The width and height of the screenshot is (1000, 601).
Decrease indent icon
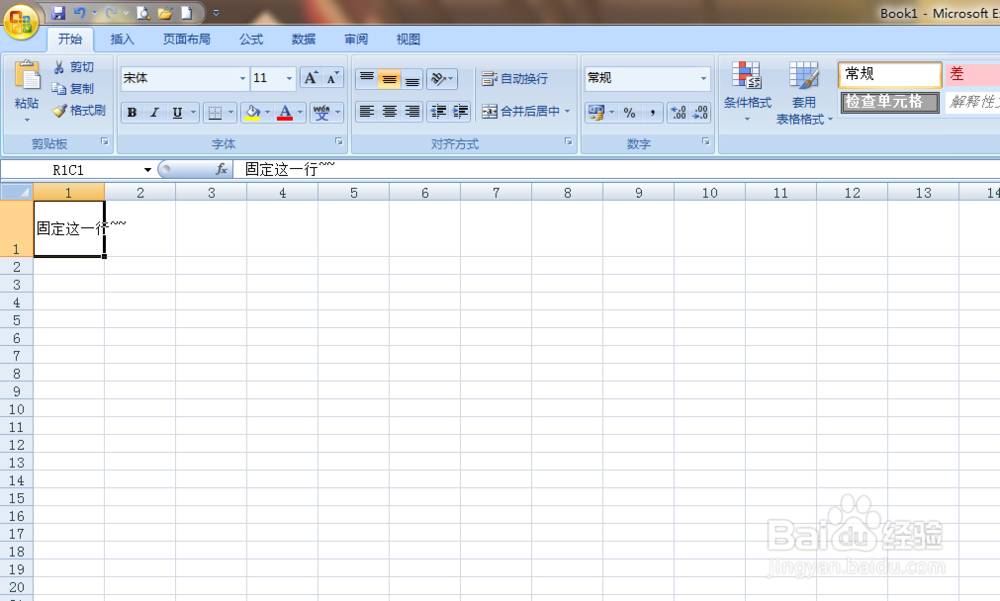point(438,112)
